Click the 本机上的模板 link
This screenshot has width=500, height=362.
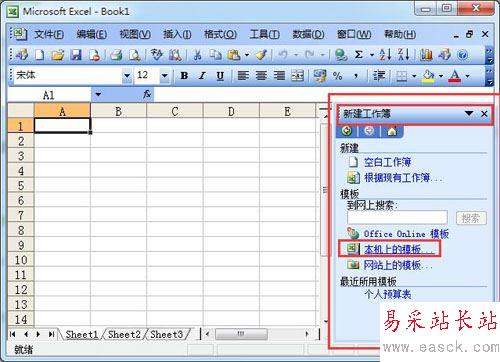coord(399,249)
